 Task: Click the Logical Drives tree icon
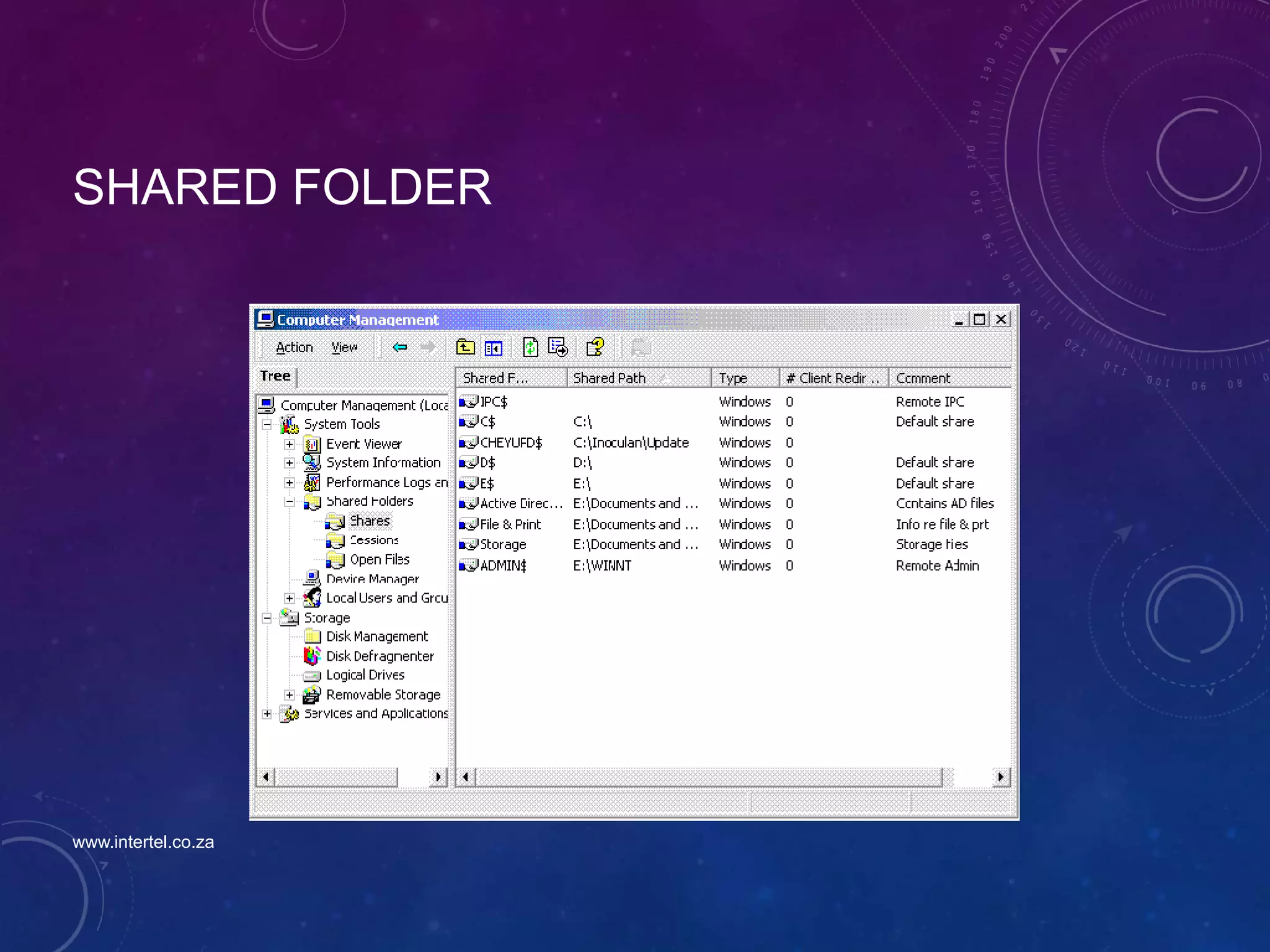(x=312, y=676)
